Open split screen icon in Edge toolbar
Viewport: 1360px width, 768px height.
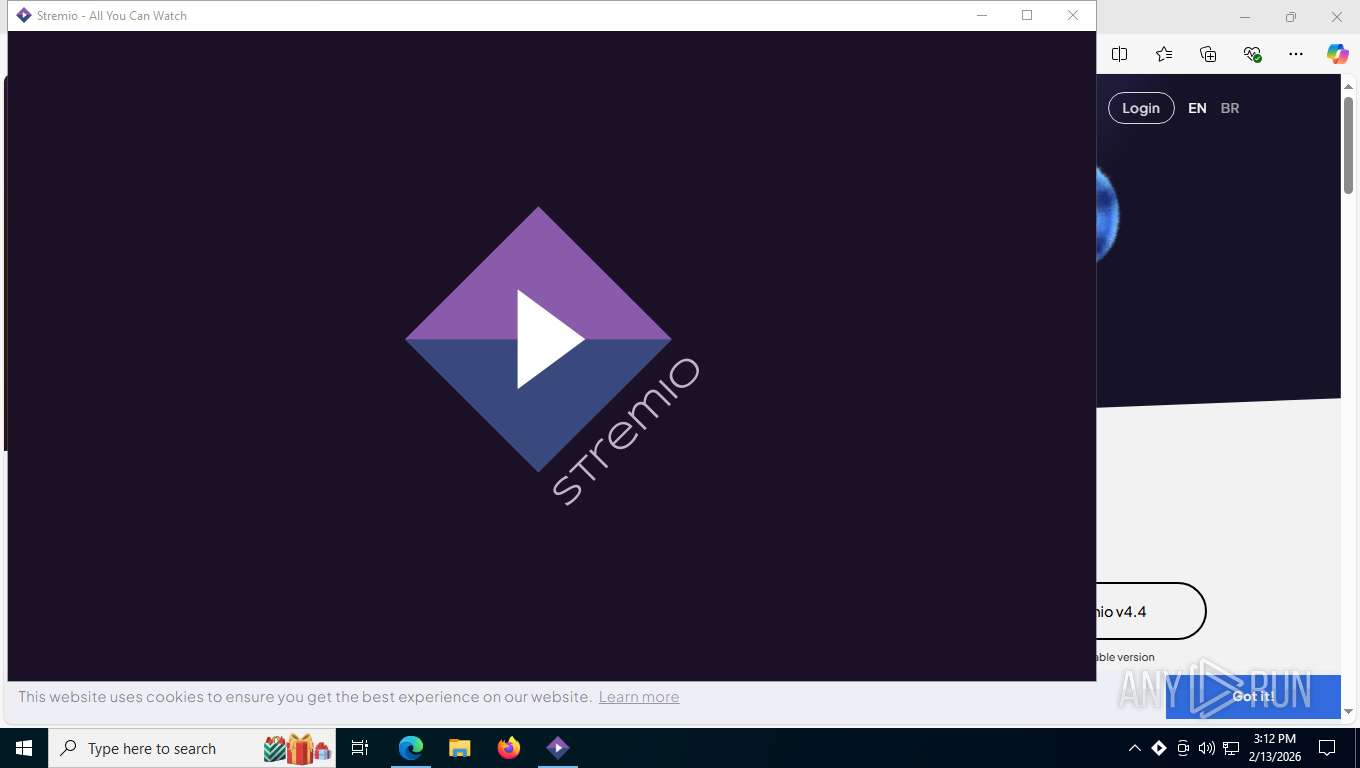click(x=1120, y=54)
